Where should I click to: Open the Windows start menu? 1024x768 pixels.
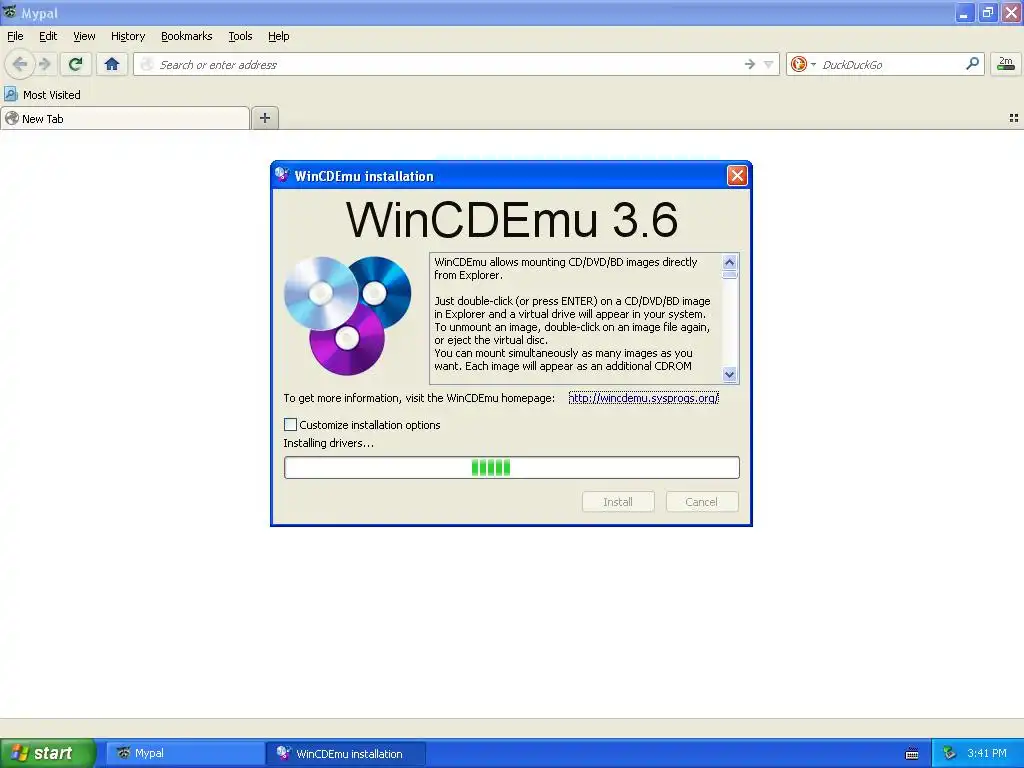pyautogui.click(x=47, y=753)
